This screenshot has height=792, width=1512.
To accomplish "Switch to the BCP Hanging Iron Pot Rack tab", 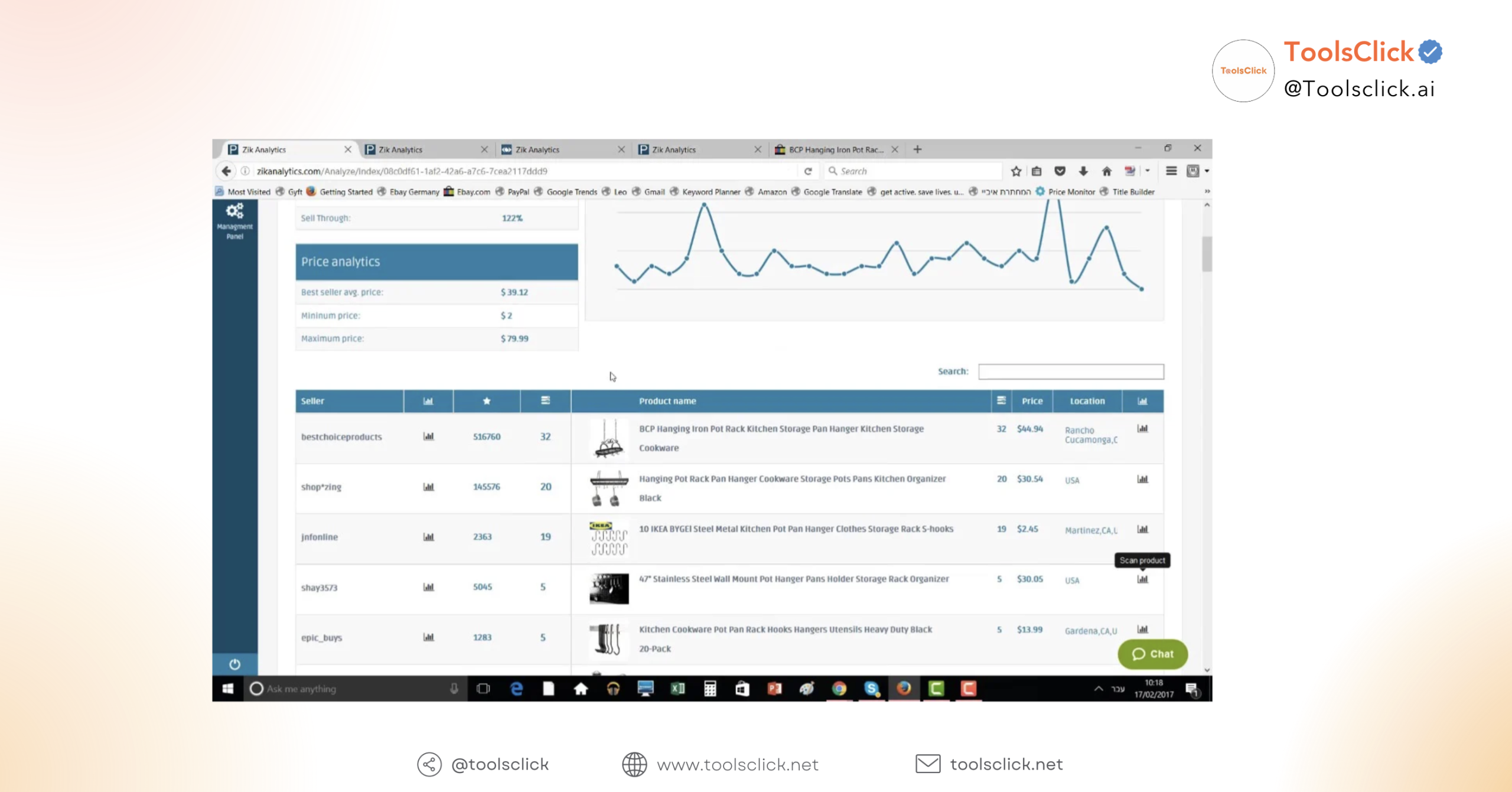I will (833, 149).
